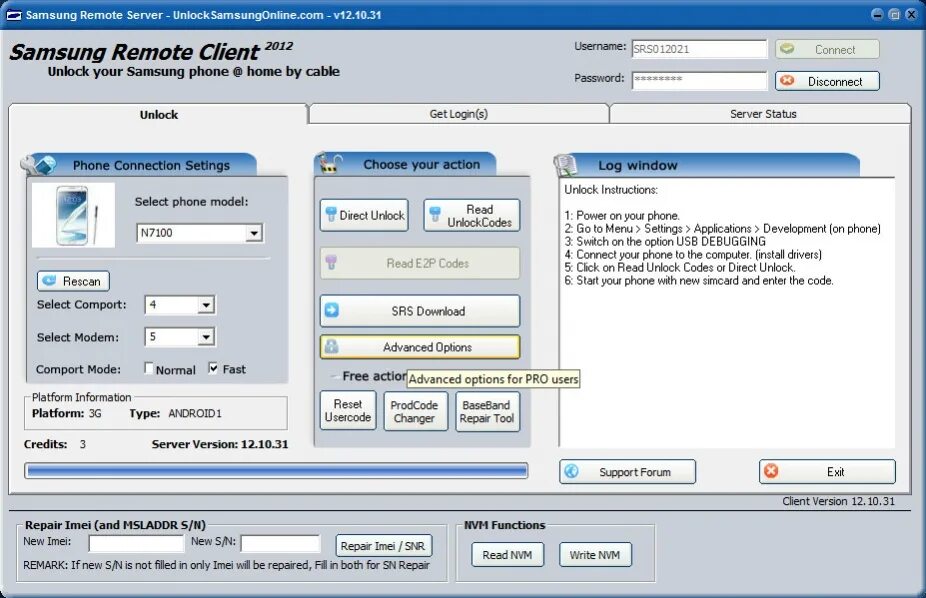Screen dimensions: 926x598
Task: Click the Phone Connection Settings header icon
Action: [38, 165]
